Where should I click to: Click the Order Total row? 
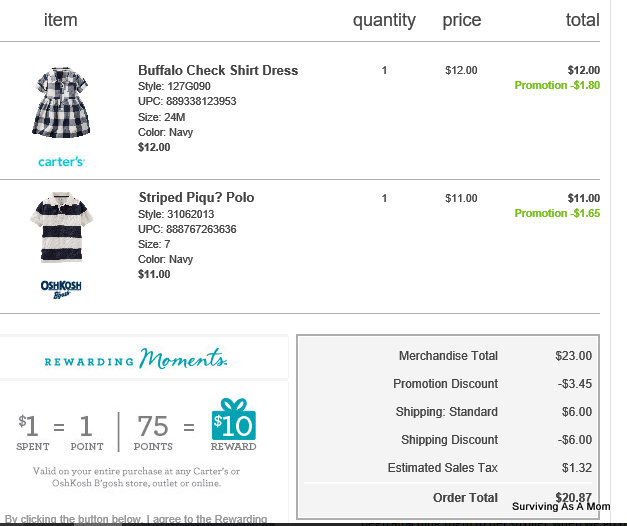(448, 498)
